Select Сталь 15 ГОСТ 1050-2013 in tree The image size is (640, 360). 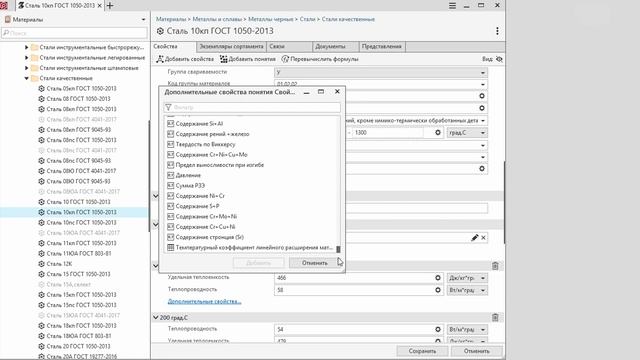click(78, 274)
